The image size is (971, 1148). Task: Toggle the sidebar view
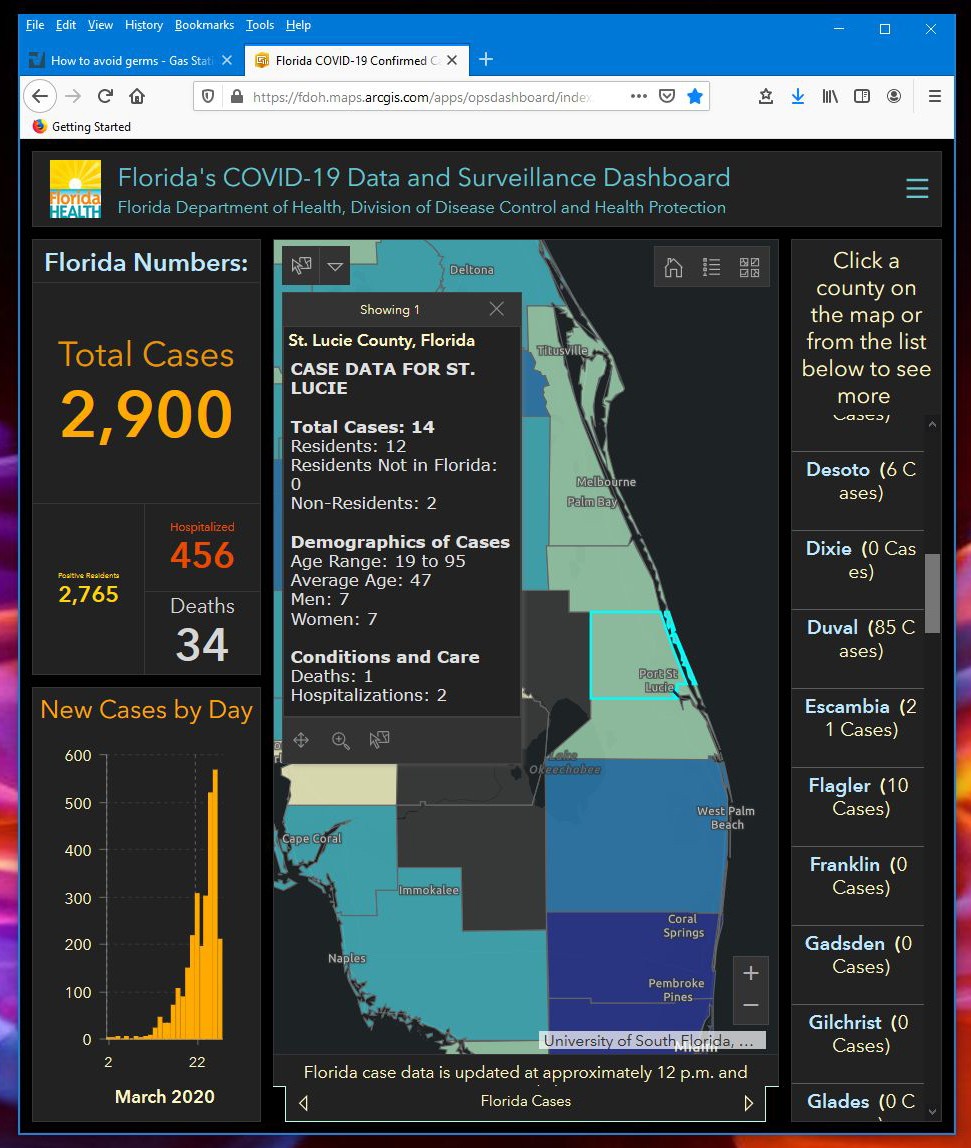(x=862, y=96)
